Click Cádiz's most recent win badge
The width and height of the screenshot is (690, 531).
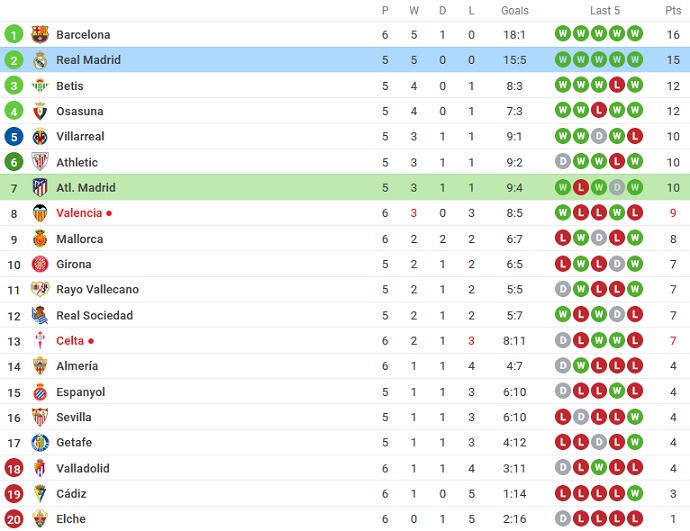point(636,493)
